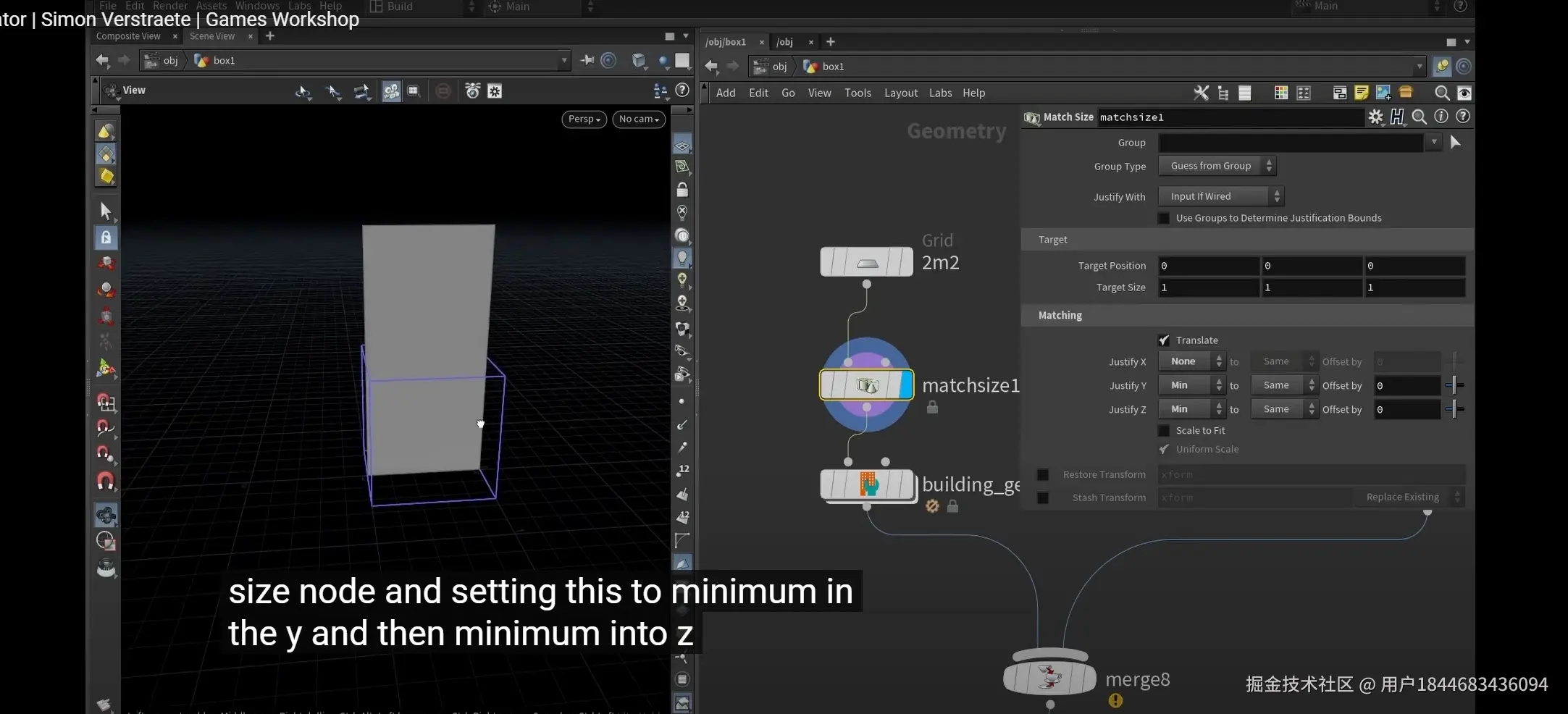The width and height of the screenshot is (1568, 714).
Task: Adjust the Justify Y offset slider
Action: pos(1454,386)
